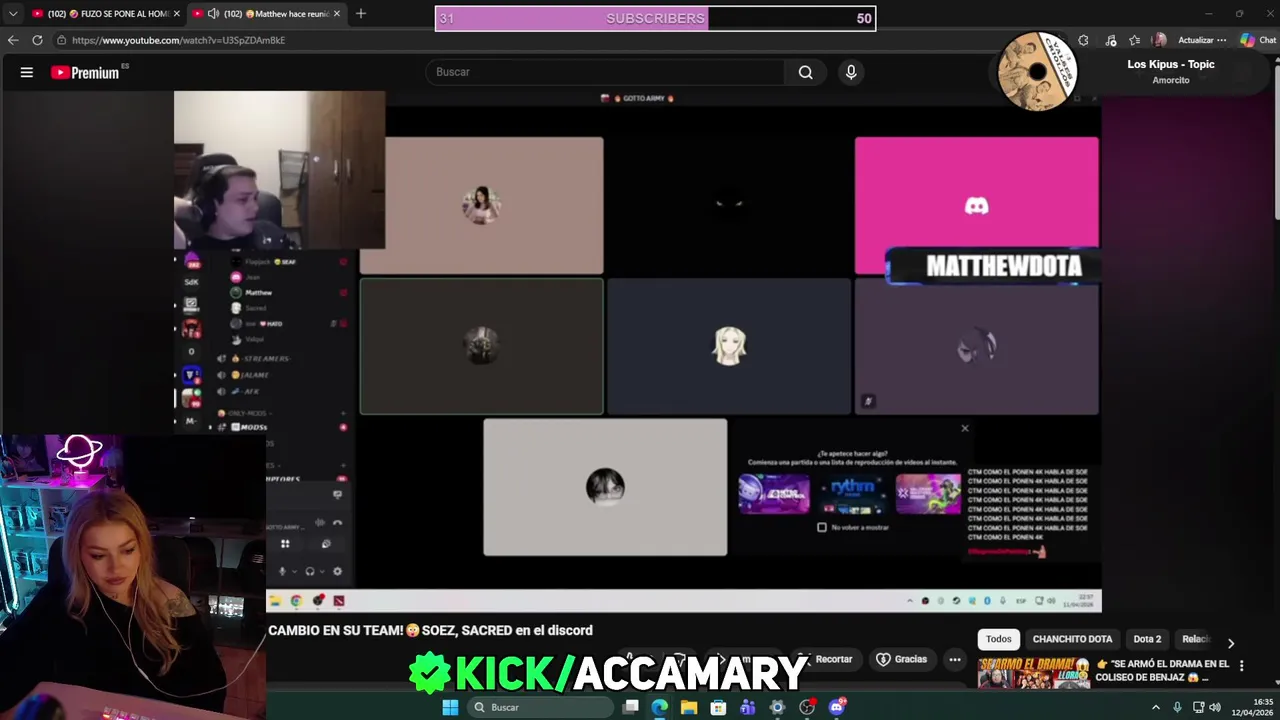The image size is (1280, 720).
Task: Open Microsoft Edge from taskbar
Action: (660, 707)
